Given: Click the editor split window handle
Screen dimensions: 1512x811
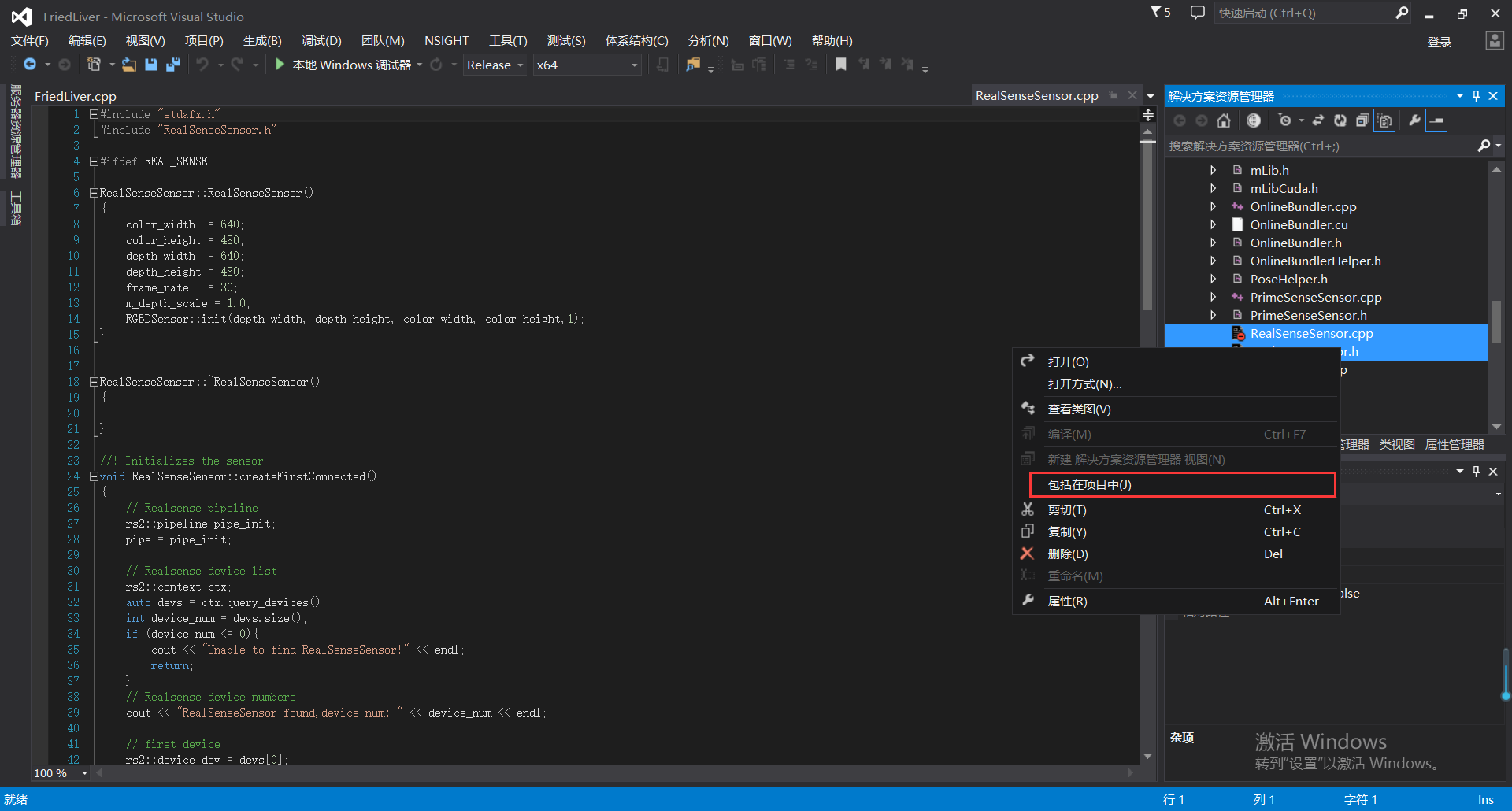Looking at the screenshot, I should 1148,115.
